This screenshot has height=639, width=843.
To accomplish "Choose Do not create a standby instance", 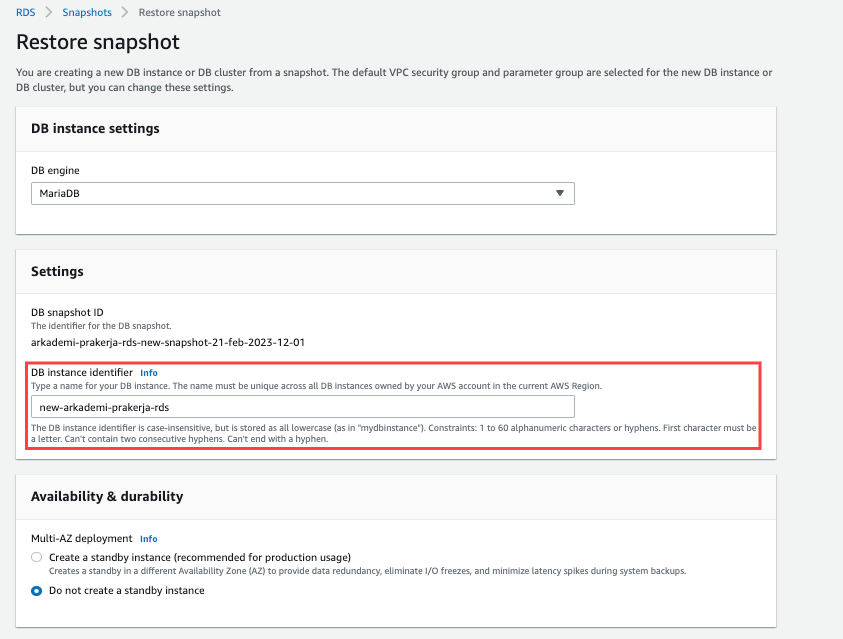I will pos(37,590).
